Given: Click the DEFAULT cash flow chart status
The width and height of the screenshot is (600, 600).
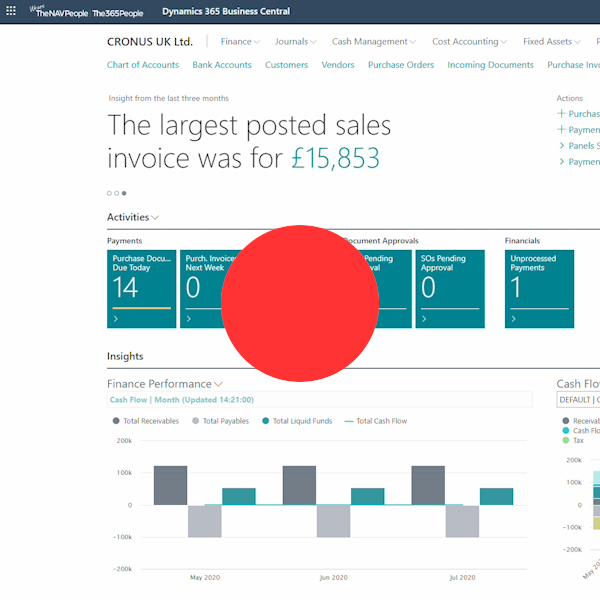Looking at the screenshot, I should click(x=578, y=399).
